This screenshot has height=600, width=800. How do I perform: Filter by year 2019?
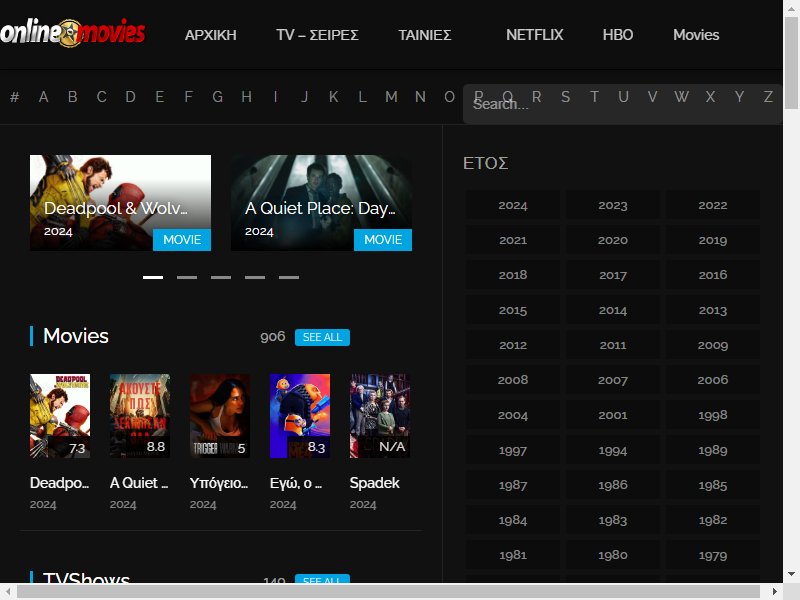coord(713,240)
